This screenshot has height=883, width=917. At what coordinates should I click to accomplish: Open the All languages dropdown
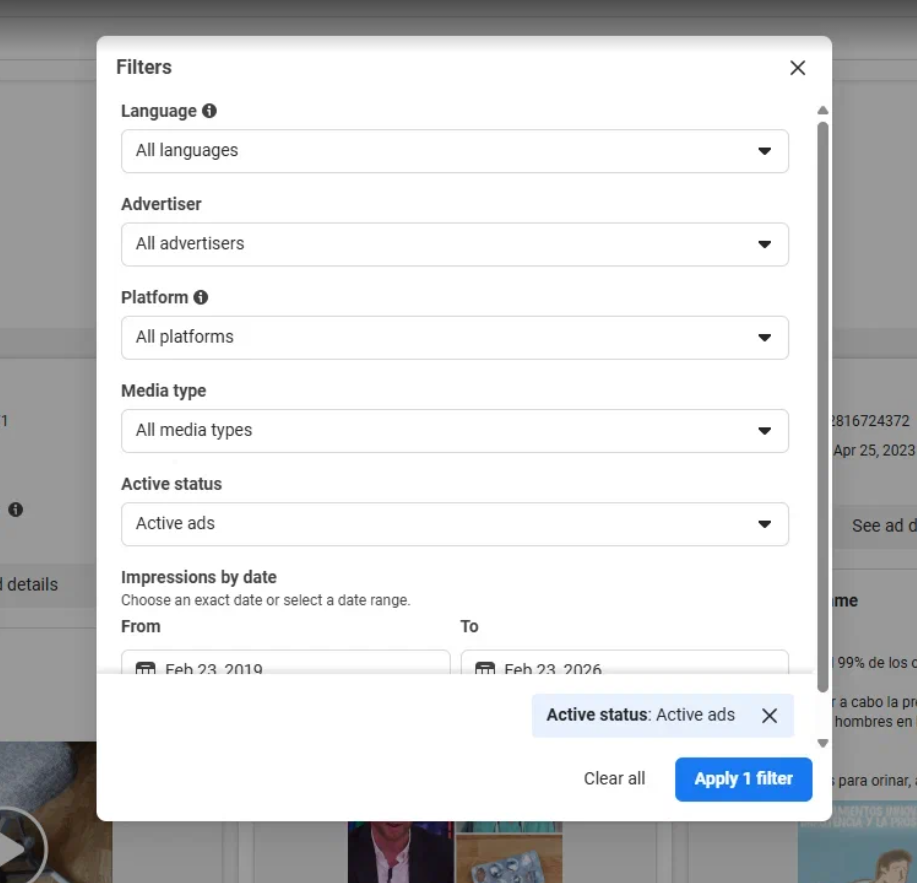(x=454, y=151)
